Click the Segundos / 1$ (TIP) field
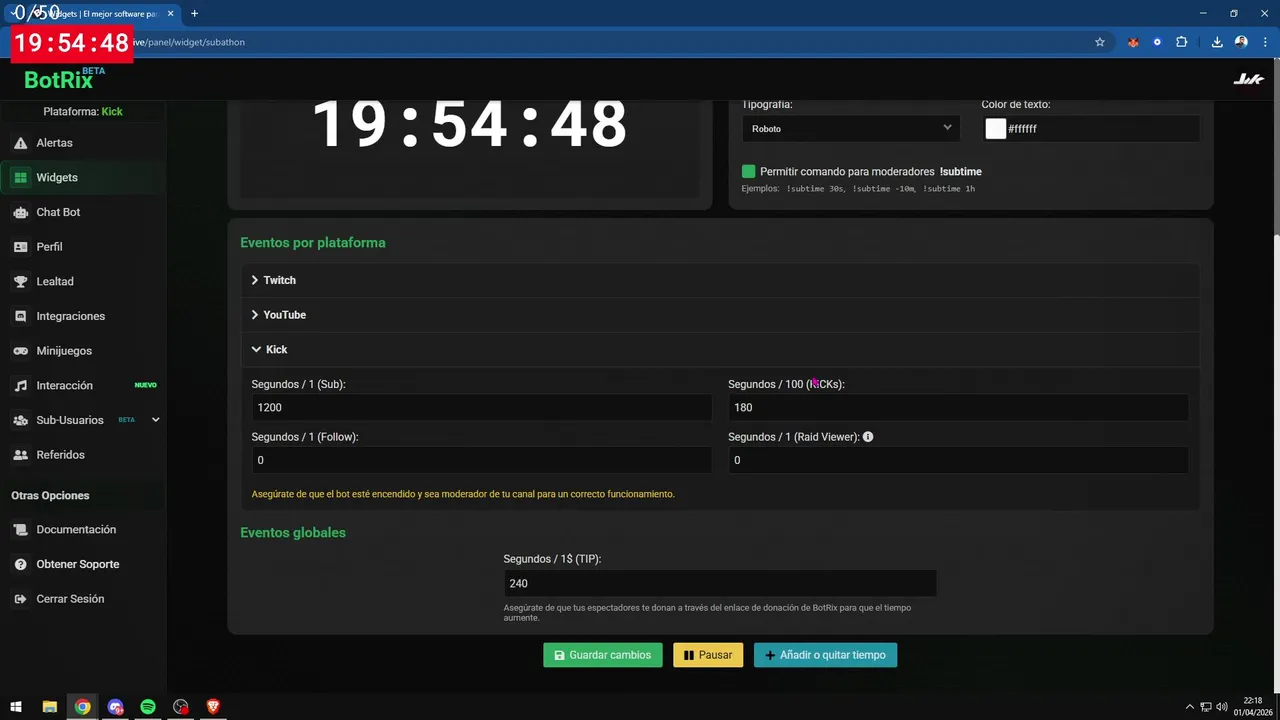This screenshot has width=1280, height=720. [x=720, y=583]
